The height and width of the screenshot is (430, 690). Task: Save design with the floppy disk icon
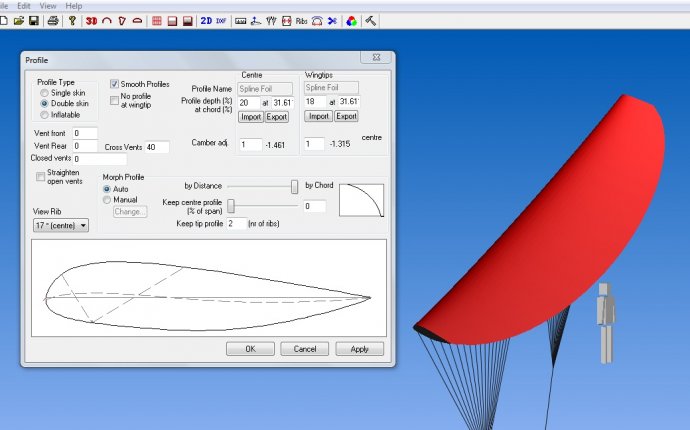click(x=34, y=21)
